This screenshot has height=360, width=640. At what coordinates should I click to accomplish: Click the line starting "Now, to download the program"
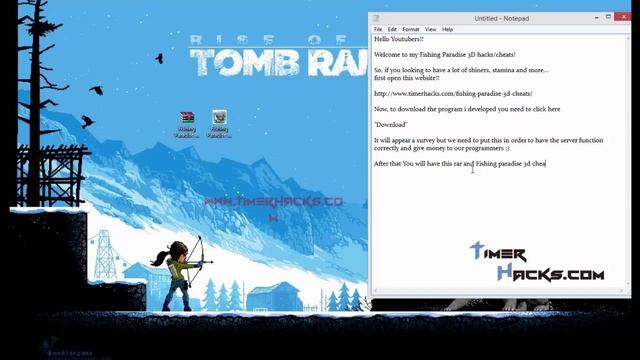[x=467, y=109]
